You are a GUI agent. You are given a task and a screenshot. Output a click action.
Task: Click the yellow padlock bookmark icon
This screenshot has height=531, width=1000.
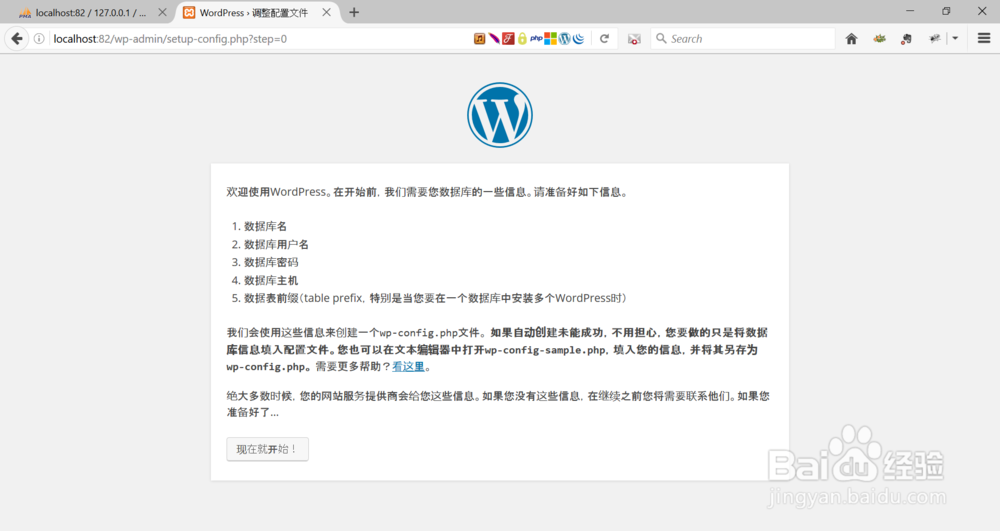tap(522, 39)
